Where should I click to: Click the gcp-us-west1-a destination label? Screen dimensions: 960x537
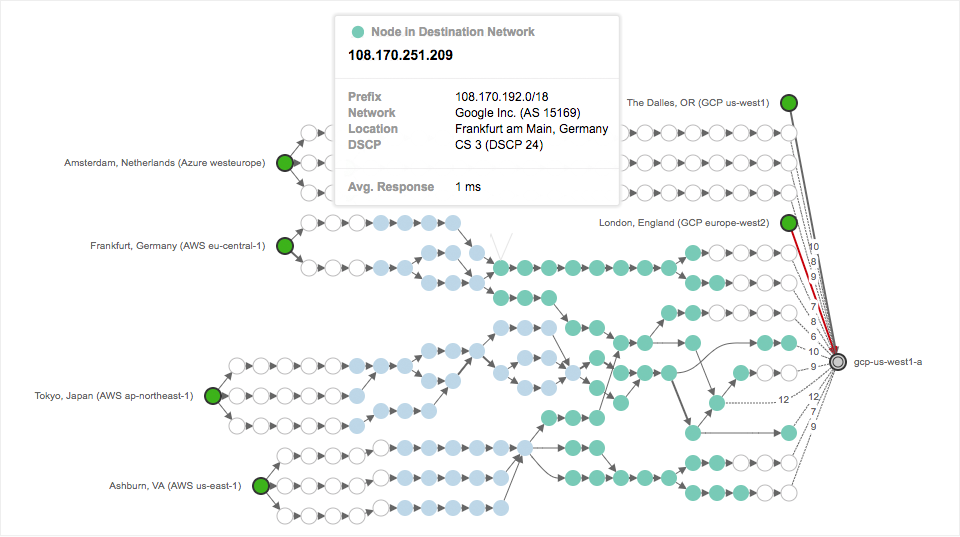887,362
